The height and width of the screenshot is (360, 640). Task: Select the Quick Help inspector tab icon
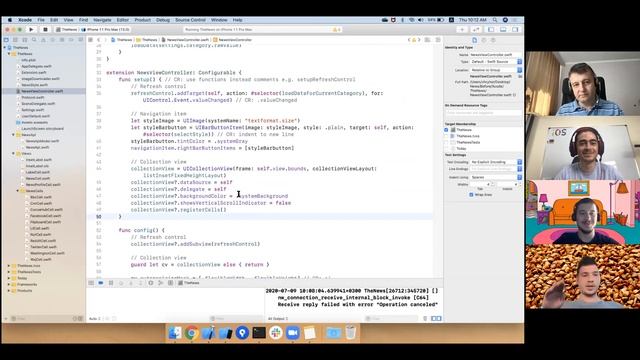click(493, 40)
